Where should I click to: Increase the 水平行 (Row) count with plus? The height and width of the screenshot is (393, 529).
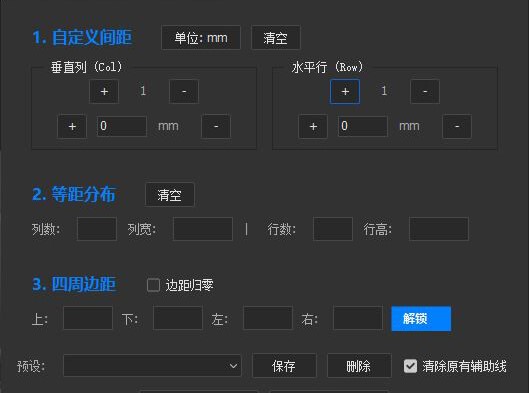coord(345,91)
